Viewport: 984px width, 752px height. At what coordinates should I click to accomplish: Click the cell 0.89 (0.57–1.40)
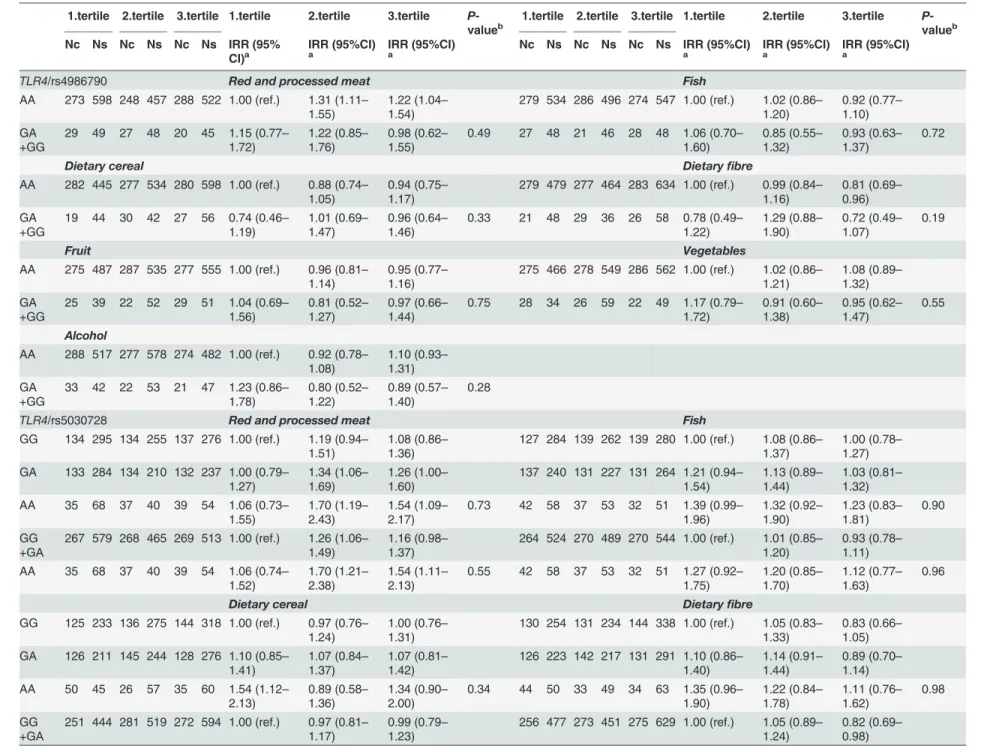[x=418, y=394]
